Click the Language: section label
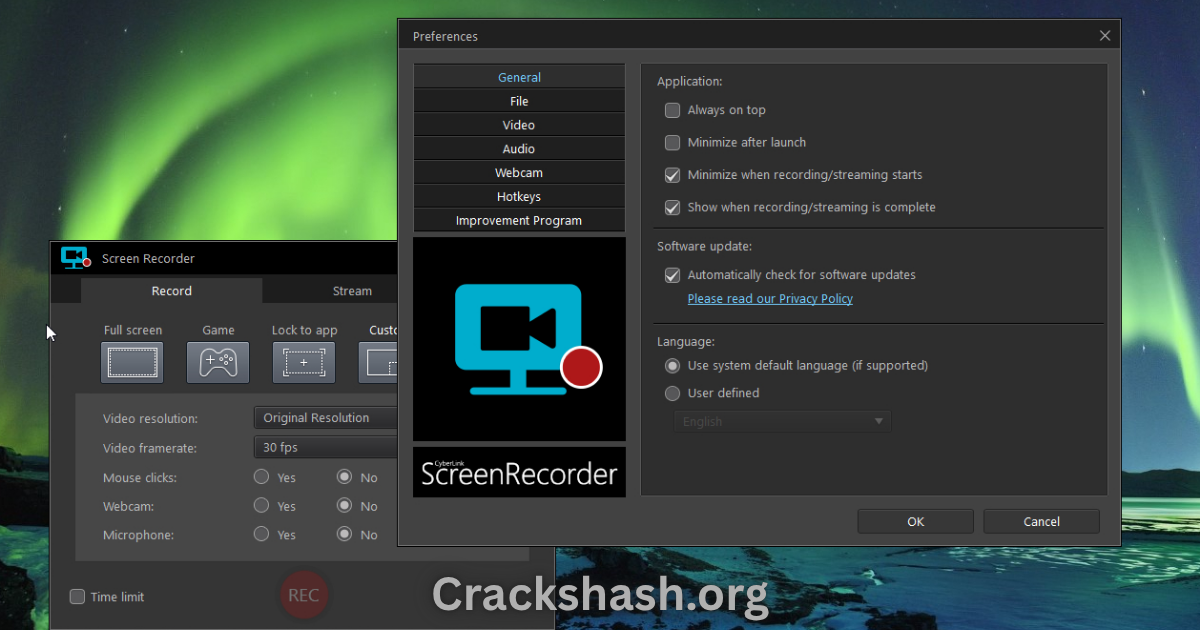This screenshot has width=1200, height=630. (x=686, y=342)
